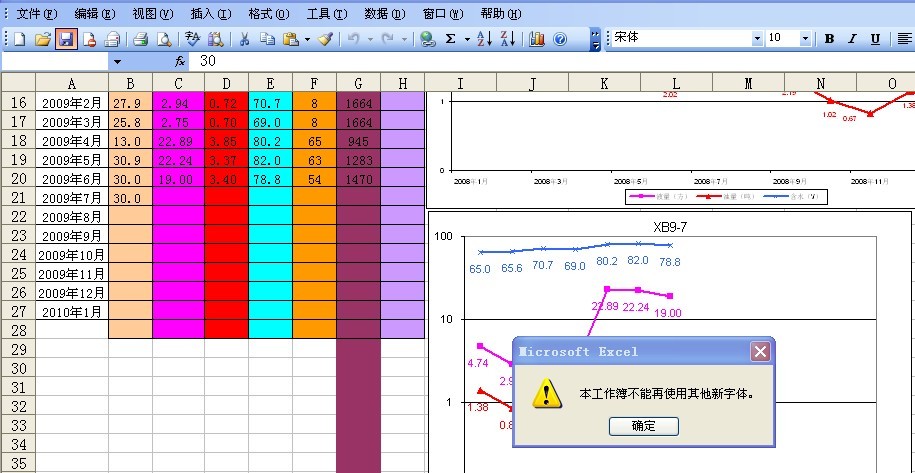The height and width of the screenshot is (473, 915).
Task: Open the 视图(V) menu
Action: pos(153,13)
